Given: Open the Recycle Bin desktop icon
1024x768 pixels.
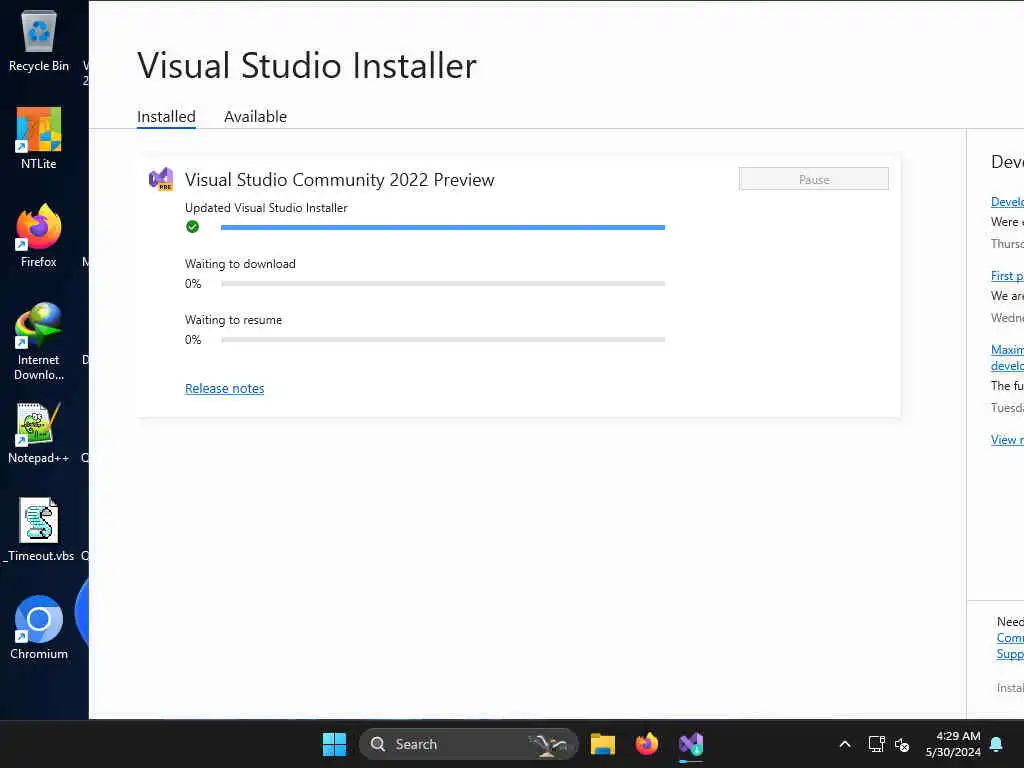Looking at the screenshot, I should click(39, 40).
